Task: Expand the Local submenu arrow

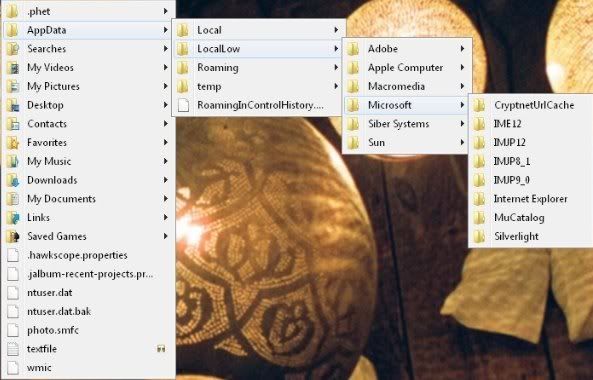Action: point(336,30)
